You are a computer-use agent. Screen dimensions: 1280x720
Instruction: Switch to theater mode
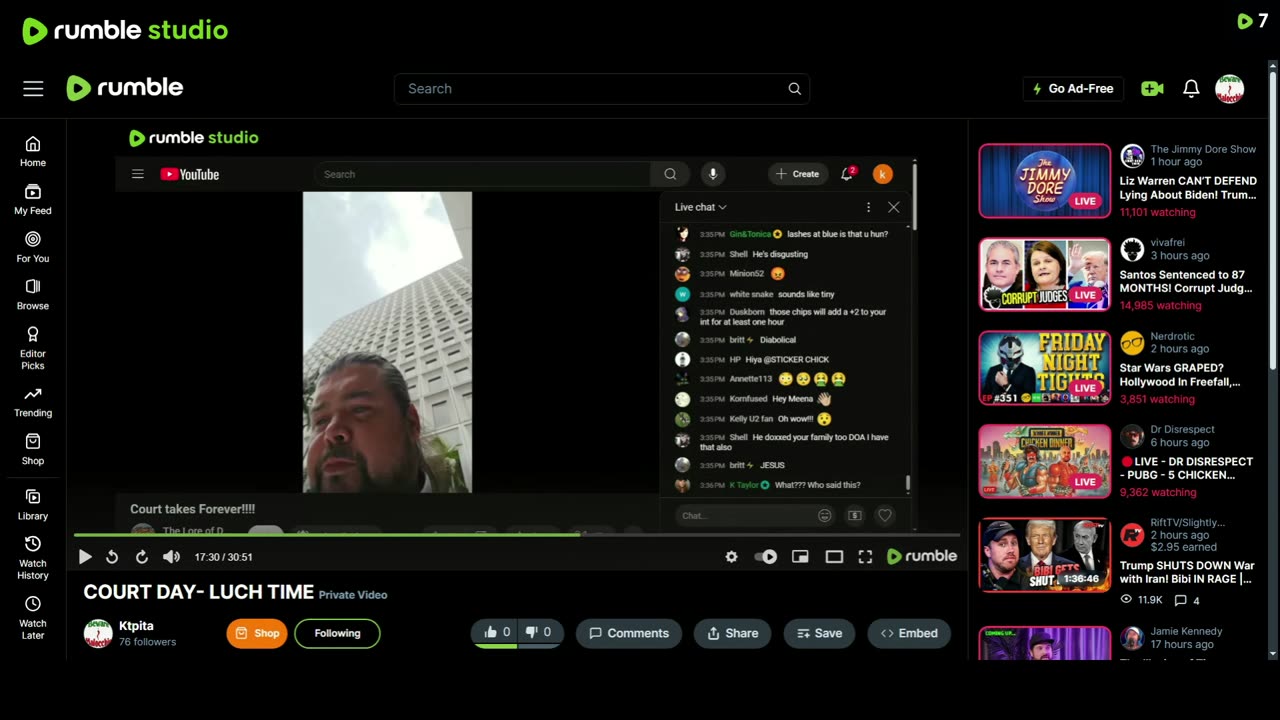click(x=834, y=557)
